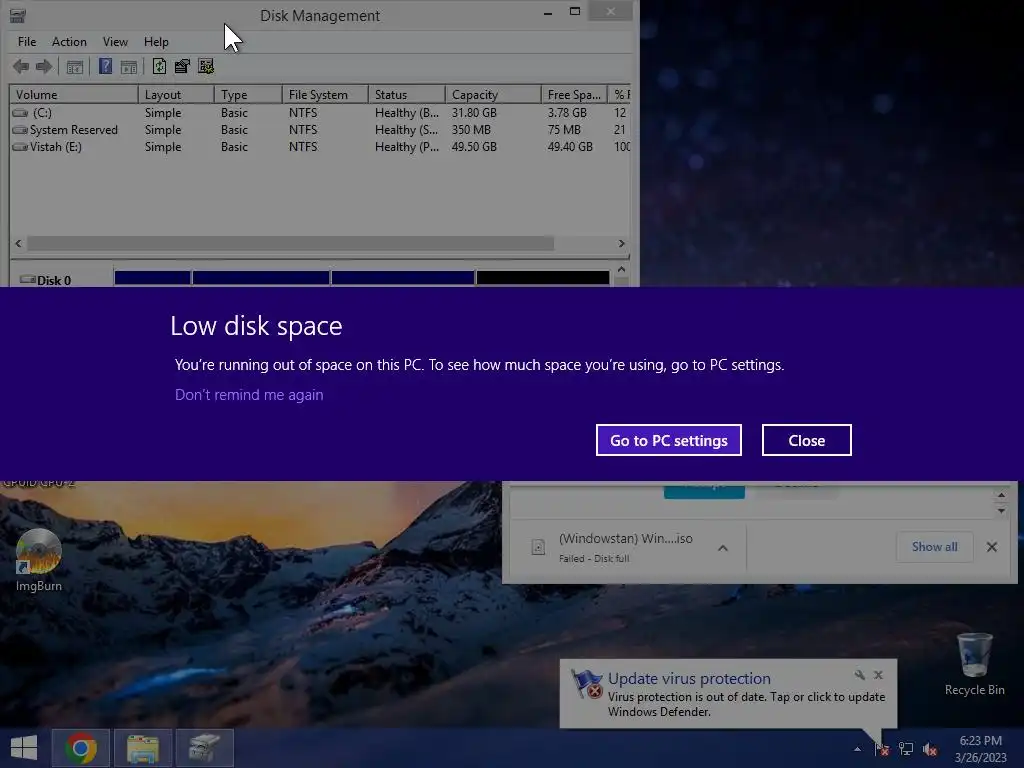Click the Disk Management title bar icon

tap(18, 15)
